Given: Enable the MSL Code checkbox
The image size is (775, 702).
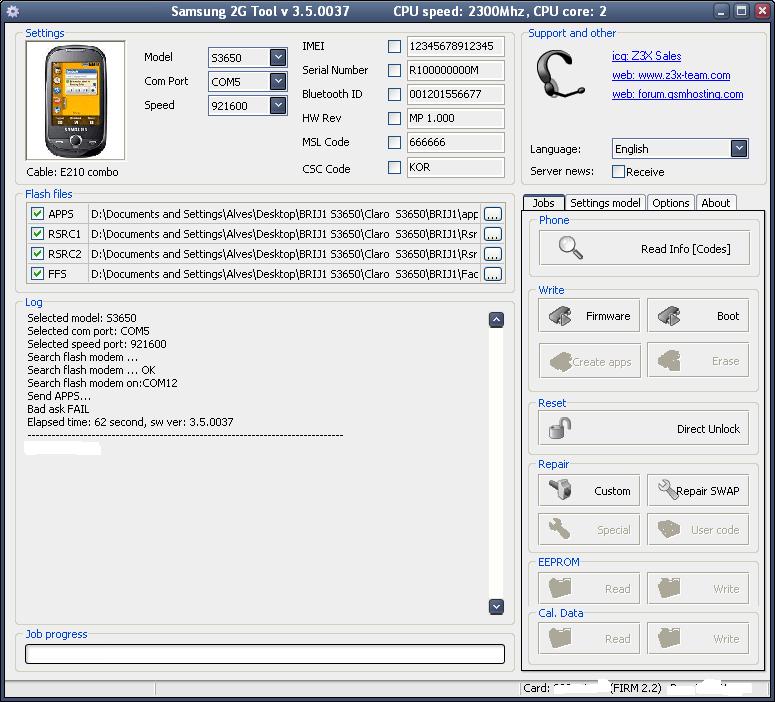Looking at the screenshot, I should 394,142.
